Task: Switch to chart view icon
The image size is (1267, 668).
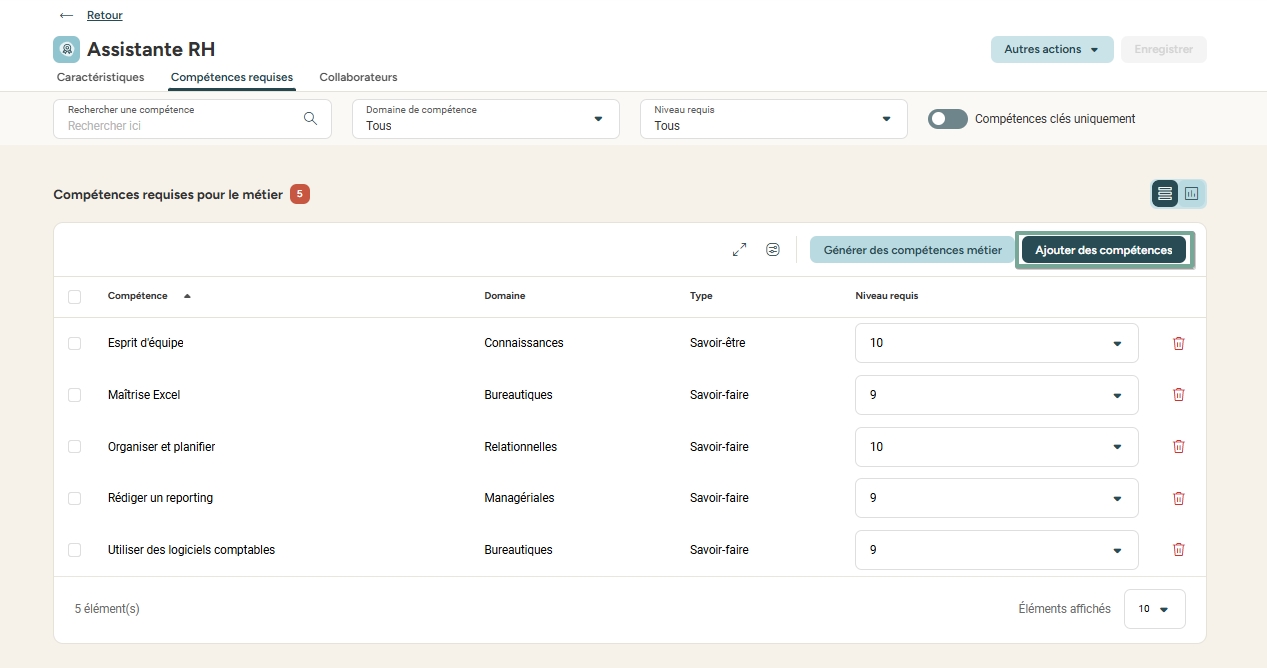Action: click(1192, 194)
